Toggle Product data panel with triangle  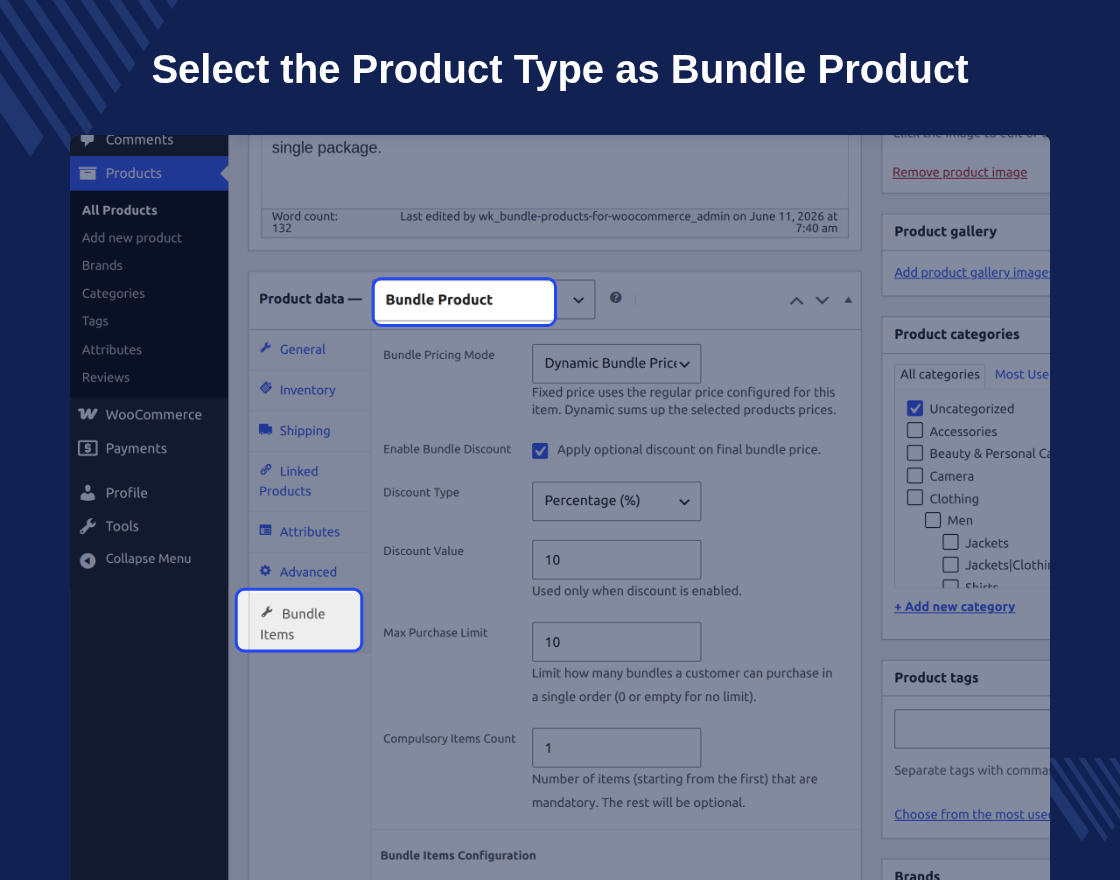point(849,300)
